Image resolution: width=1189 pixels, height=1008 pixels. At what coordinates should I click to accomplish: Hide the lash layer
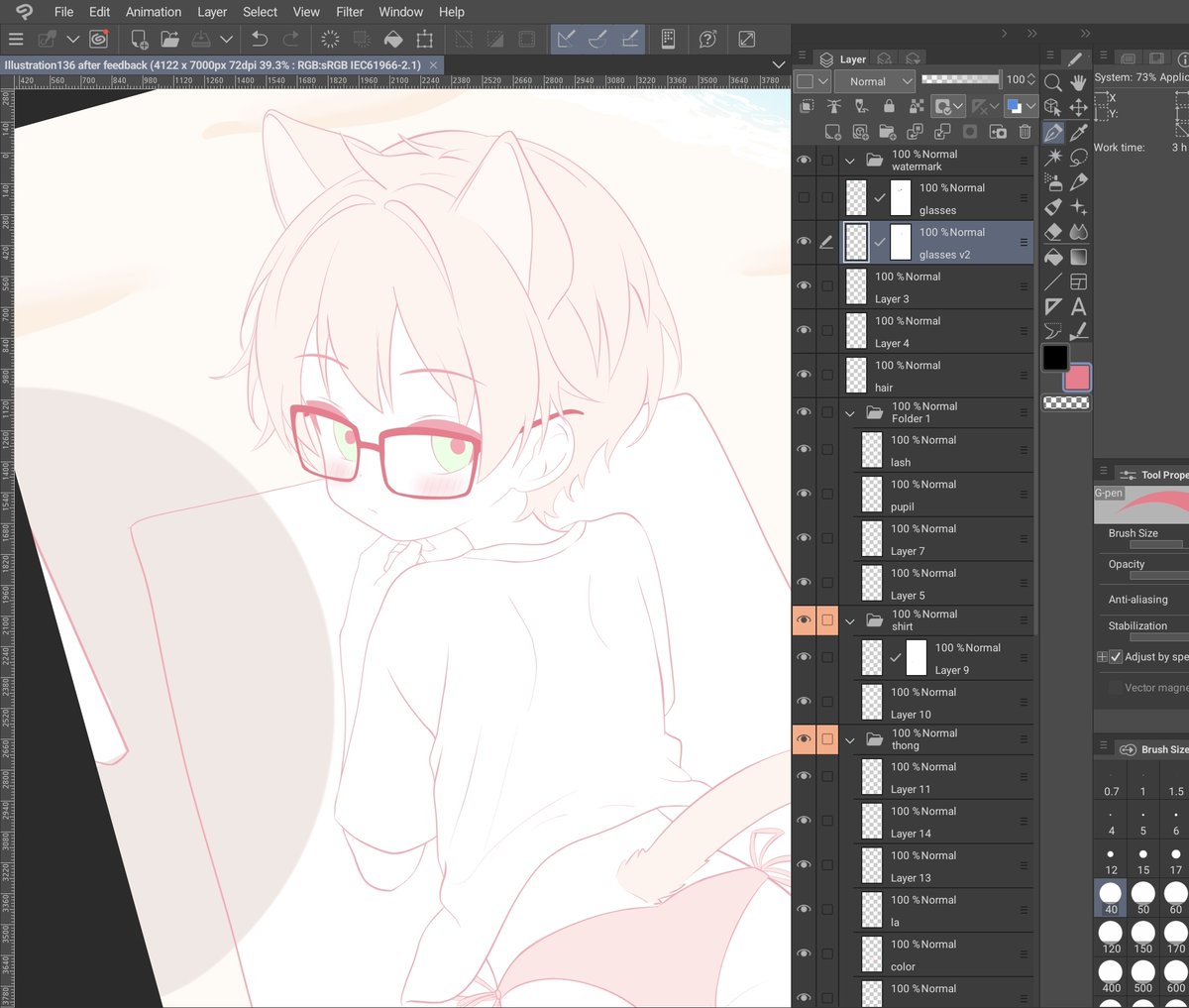tap(804, 449)
